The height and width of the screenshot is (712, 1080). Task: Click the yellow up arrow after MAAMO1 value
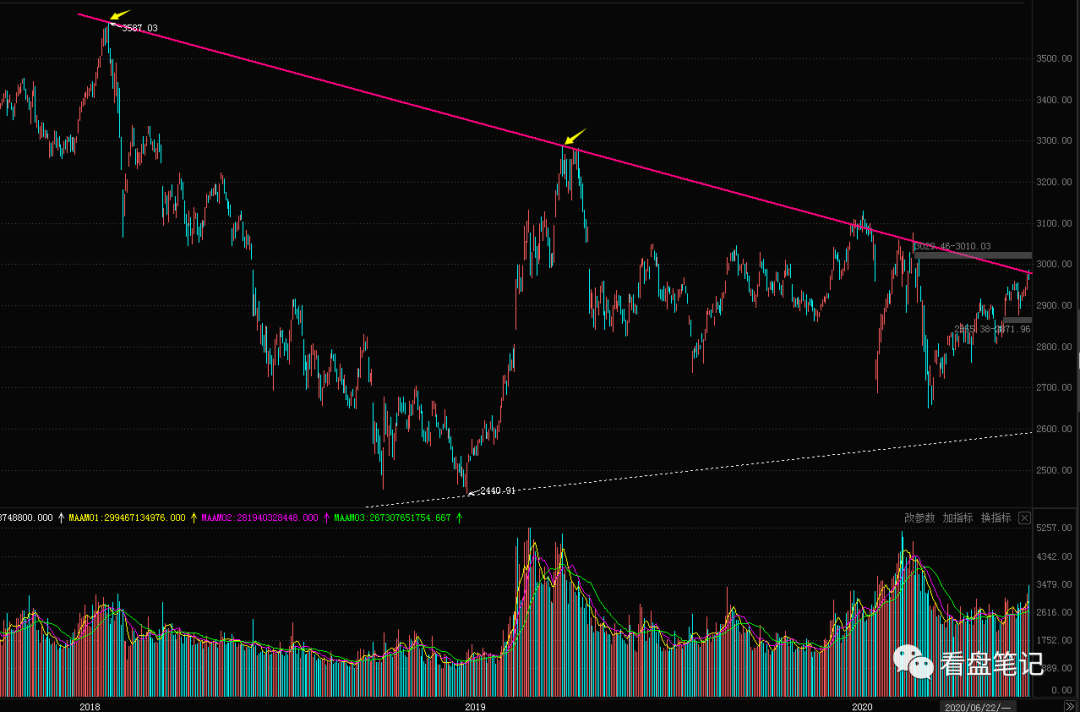coord(194,518)
